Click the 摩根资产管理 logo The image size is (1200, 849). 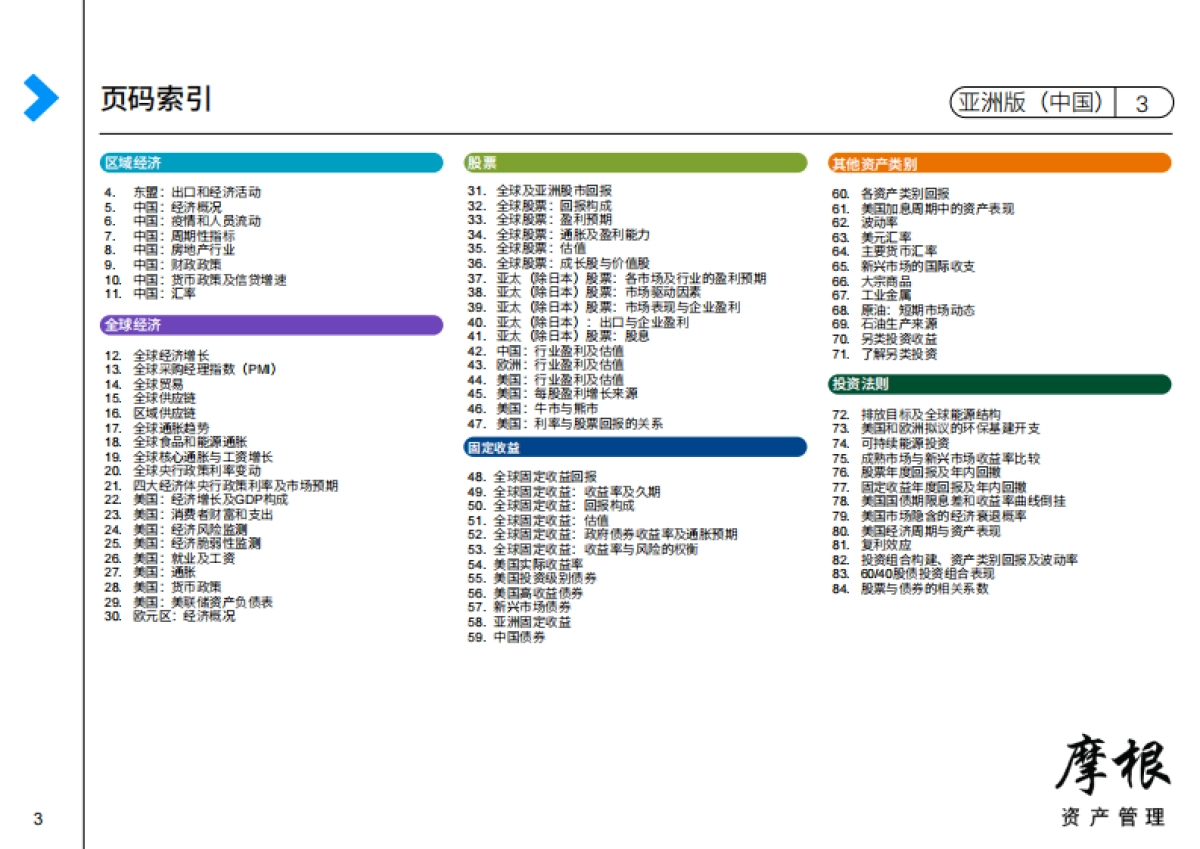point(1113,781)
